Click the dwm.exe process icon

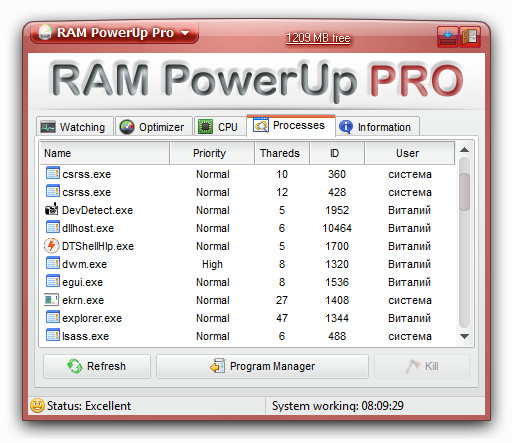[x=52, y=263]
